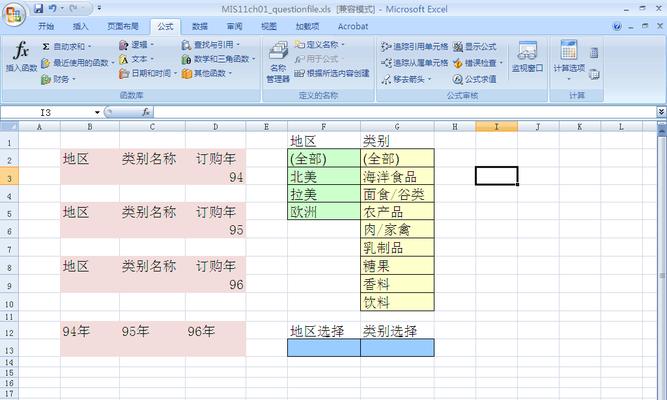The height and width of the screenshot is (400, 667).
Task: Open the quick access toolbar customize arrow
Action: point(99,8)
